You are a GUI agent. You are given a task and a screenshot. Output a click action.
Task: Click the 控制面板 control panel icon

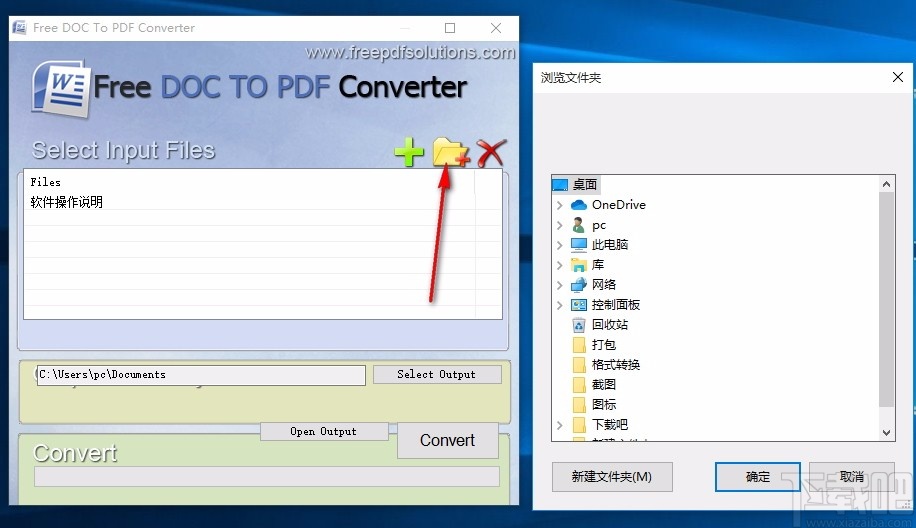(578, 304)
